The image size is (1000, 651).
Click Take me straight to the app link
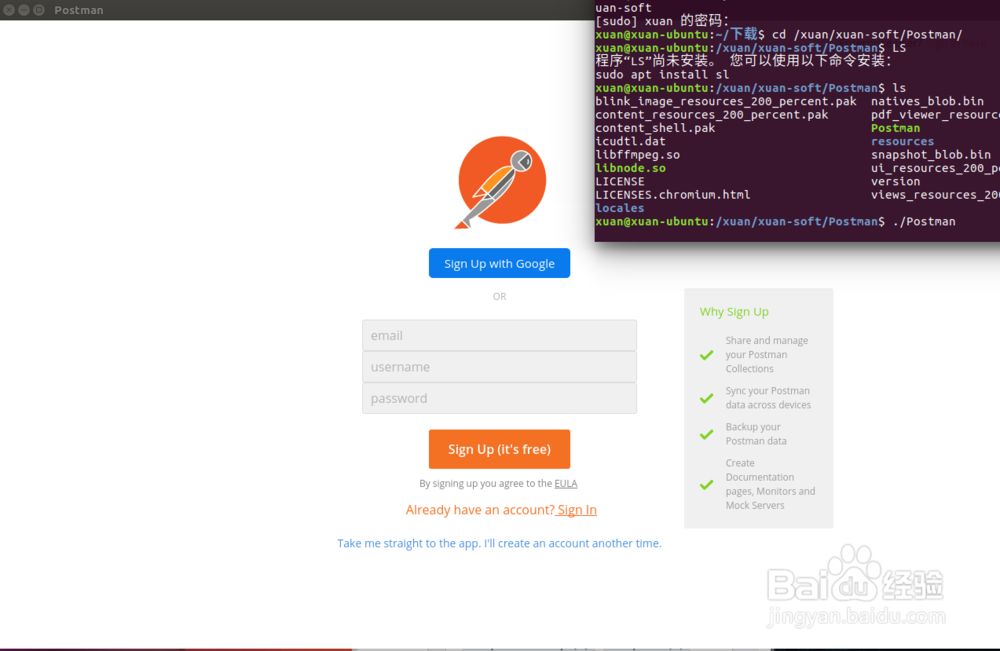(499, 543)
